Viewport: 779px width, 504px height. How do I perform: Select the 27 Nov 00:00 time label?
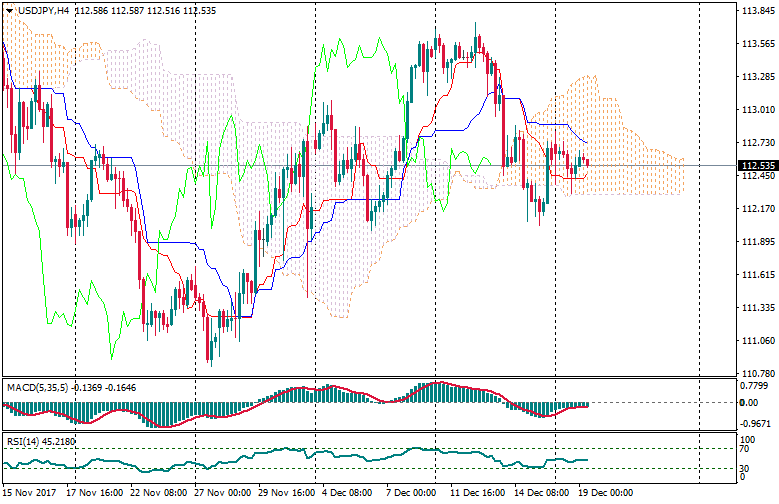[220, 494]
